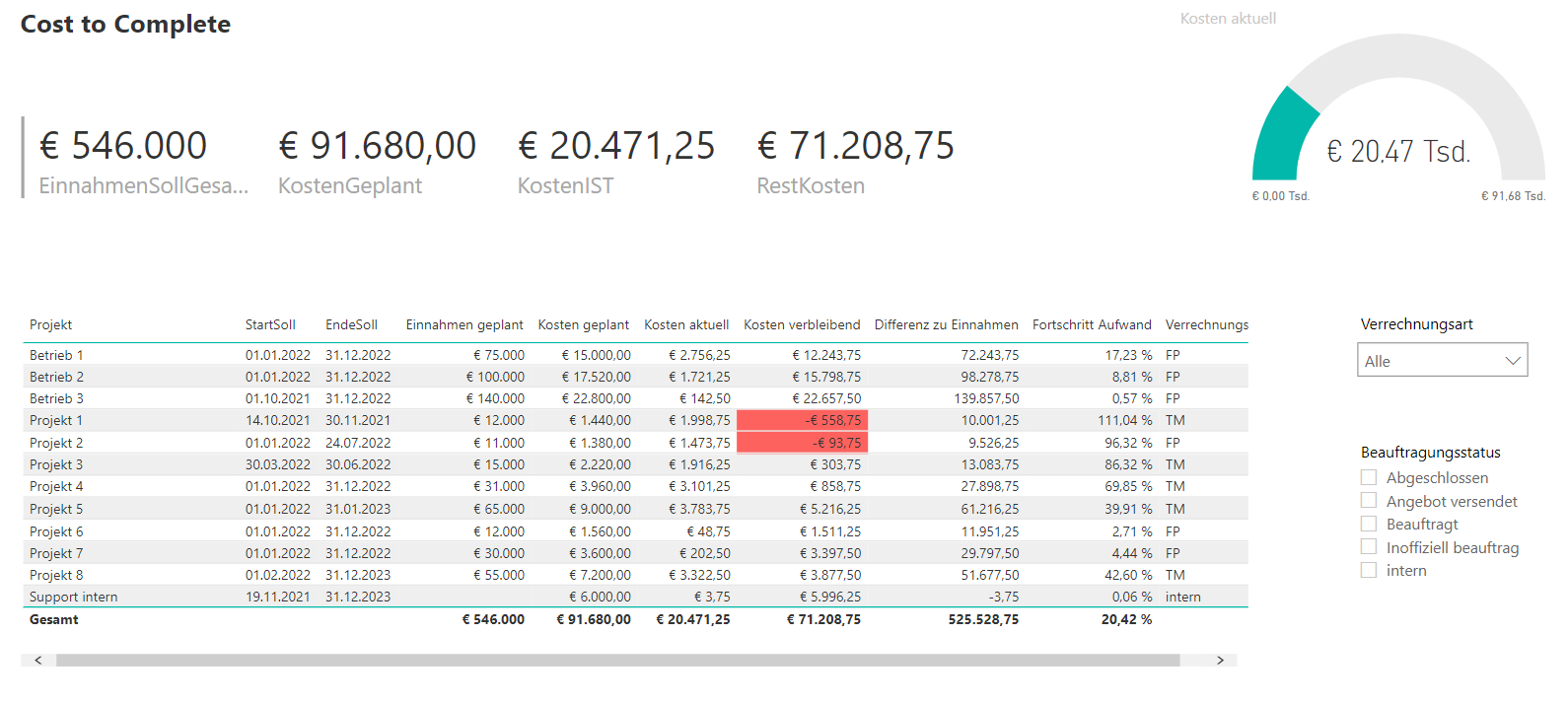Click the gauge maximum label € 91,68 Tsd.
1568x705 pixels.
point(1513,196)
